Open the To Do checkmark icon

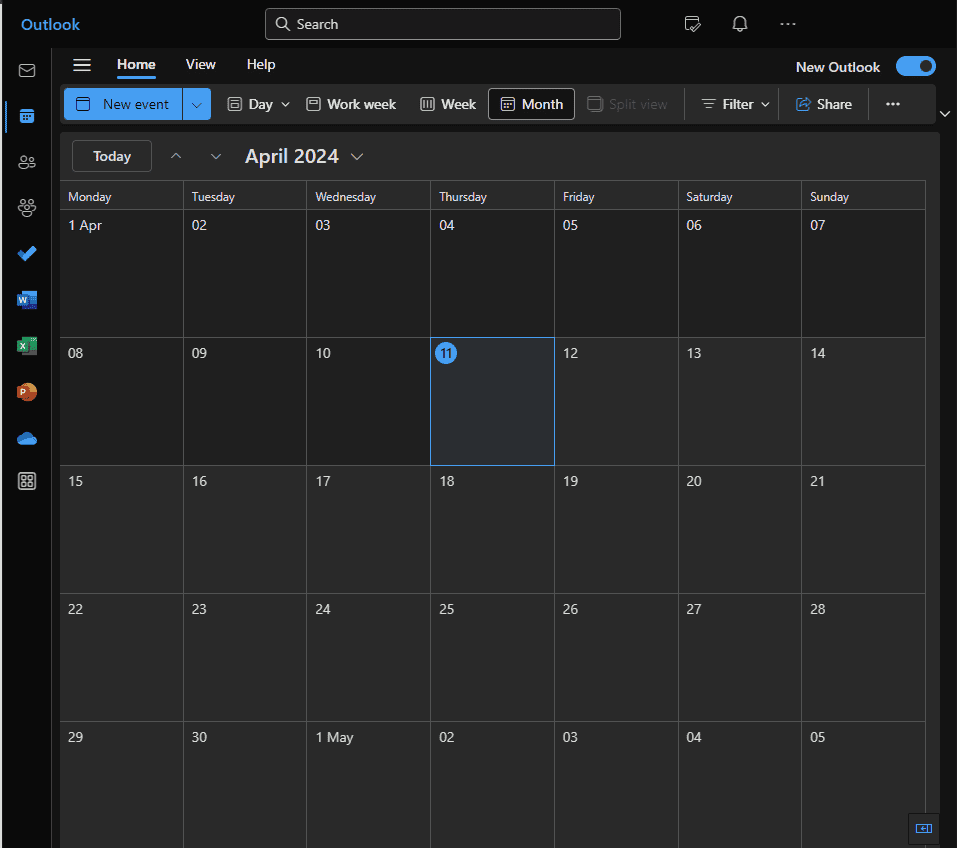(27, 253)
